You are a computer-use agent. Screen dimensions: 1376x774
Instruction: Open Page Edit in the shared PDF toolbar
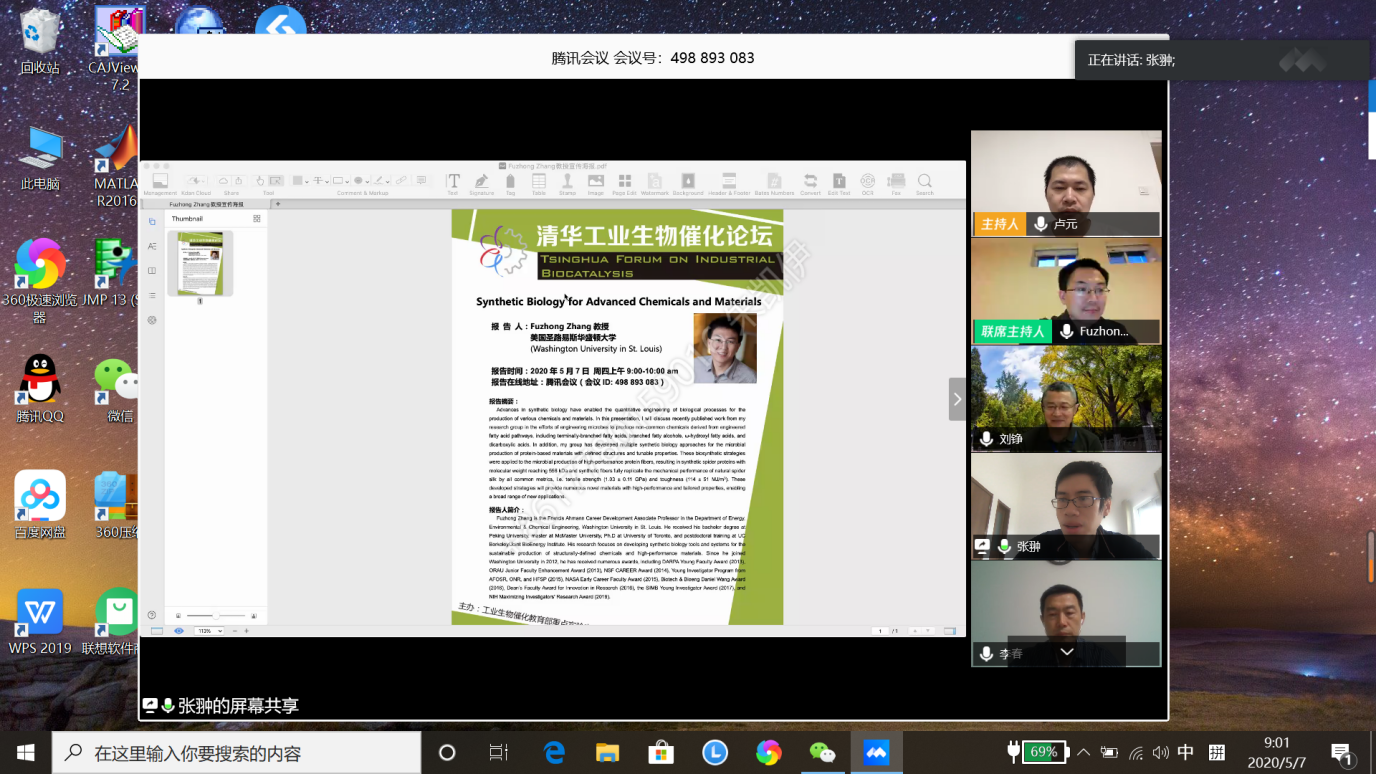[625, 184]
